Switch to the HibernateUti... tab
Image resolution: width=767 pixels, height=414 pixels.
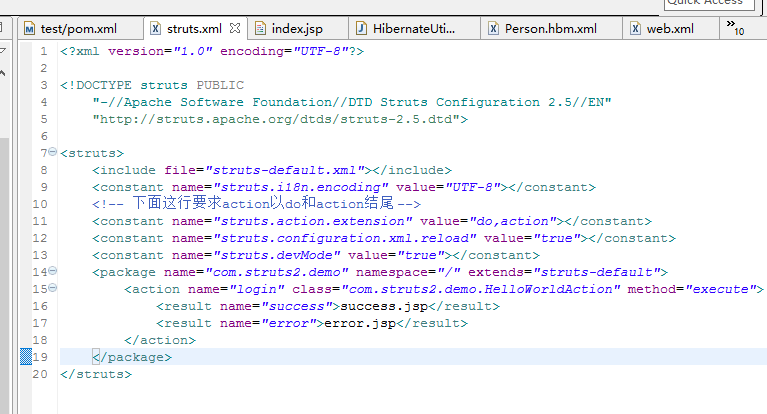pyautogui.click(x=414, y=29)
